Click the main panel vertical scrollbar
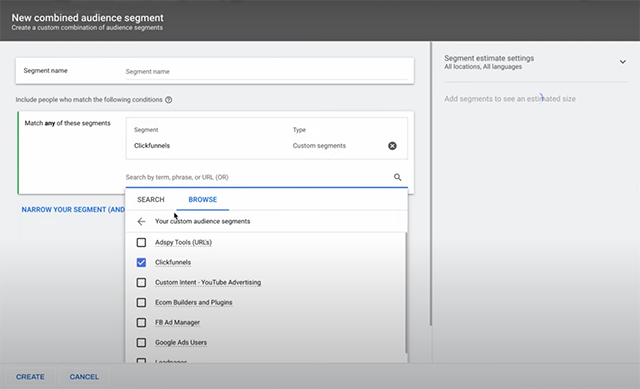This screenshot has width=640, height=389. coord(431,184)
